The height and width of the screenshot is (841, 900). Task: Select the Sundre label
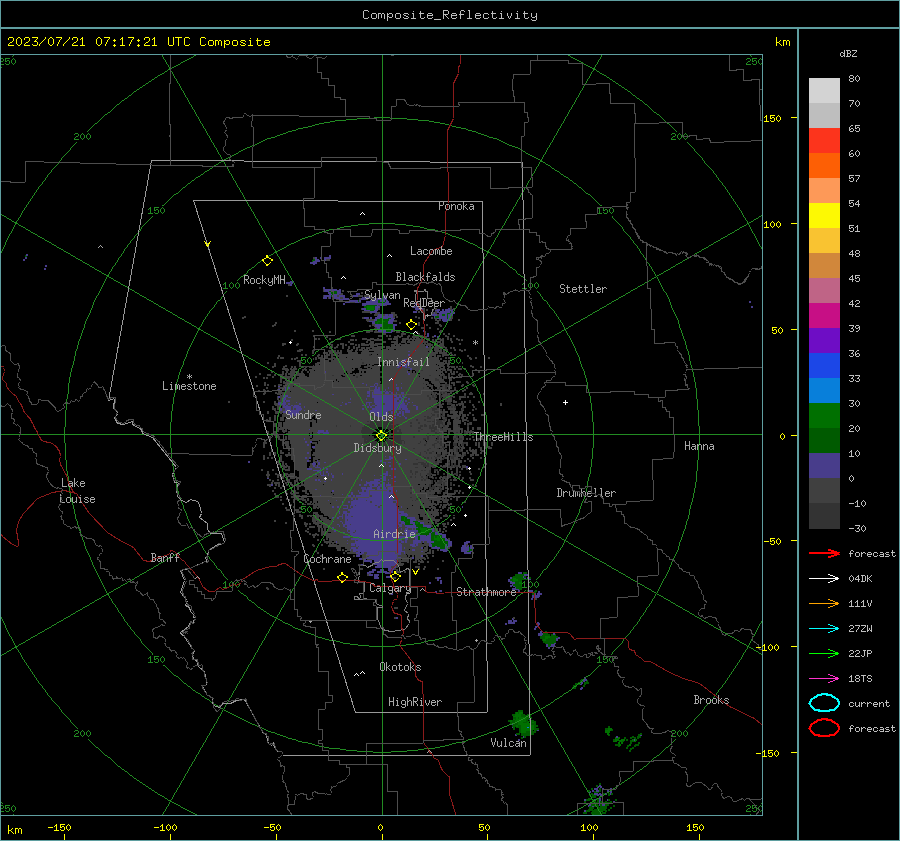303,414
